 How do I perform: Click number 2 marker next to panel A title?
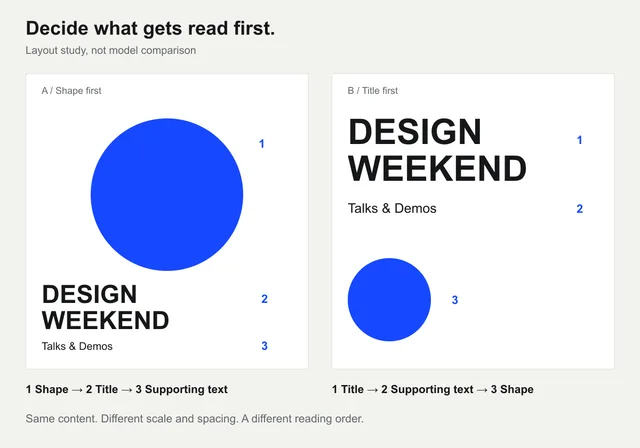pos(264,299)
